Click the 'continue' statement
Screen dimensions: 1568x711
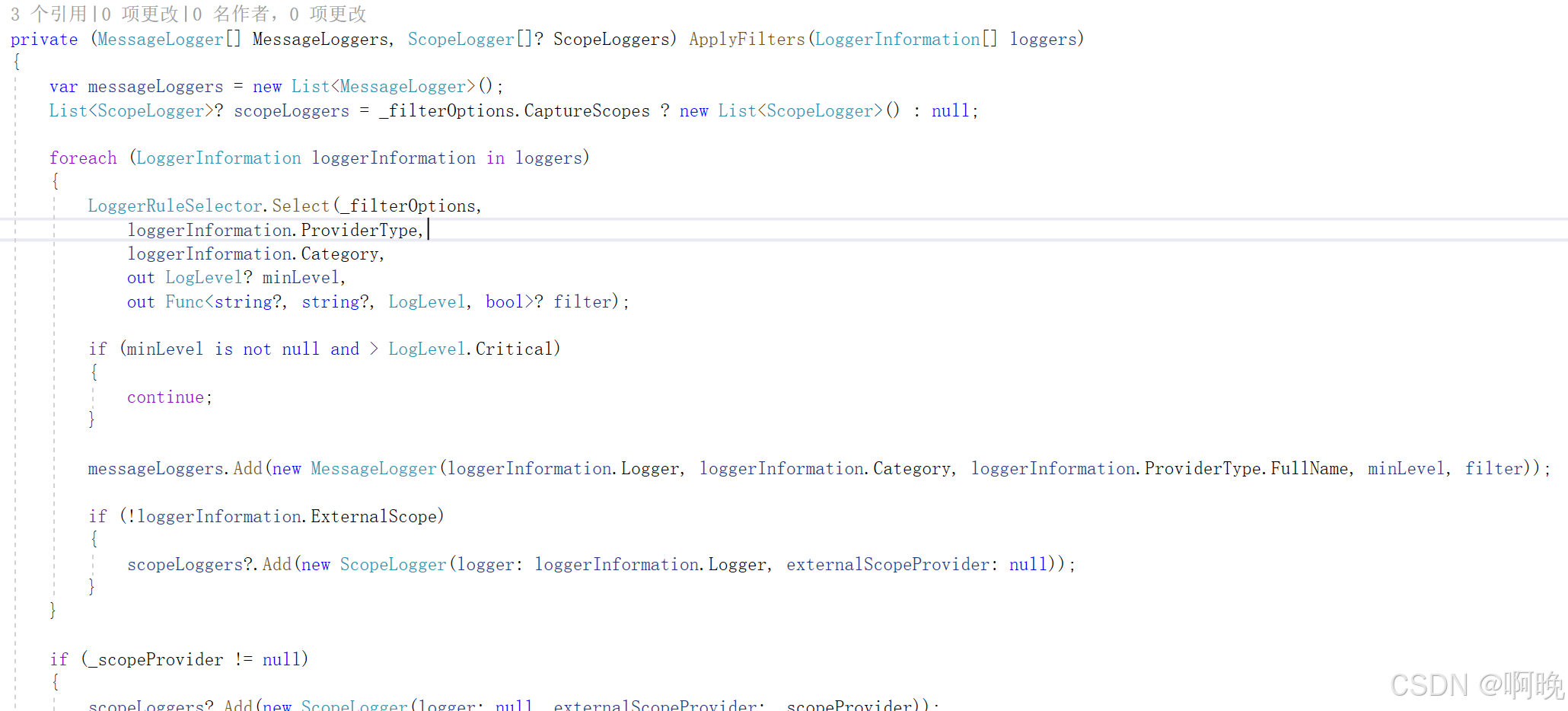pos(166,397)
